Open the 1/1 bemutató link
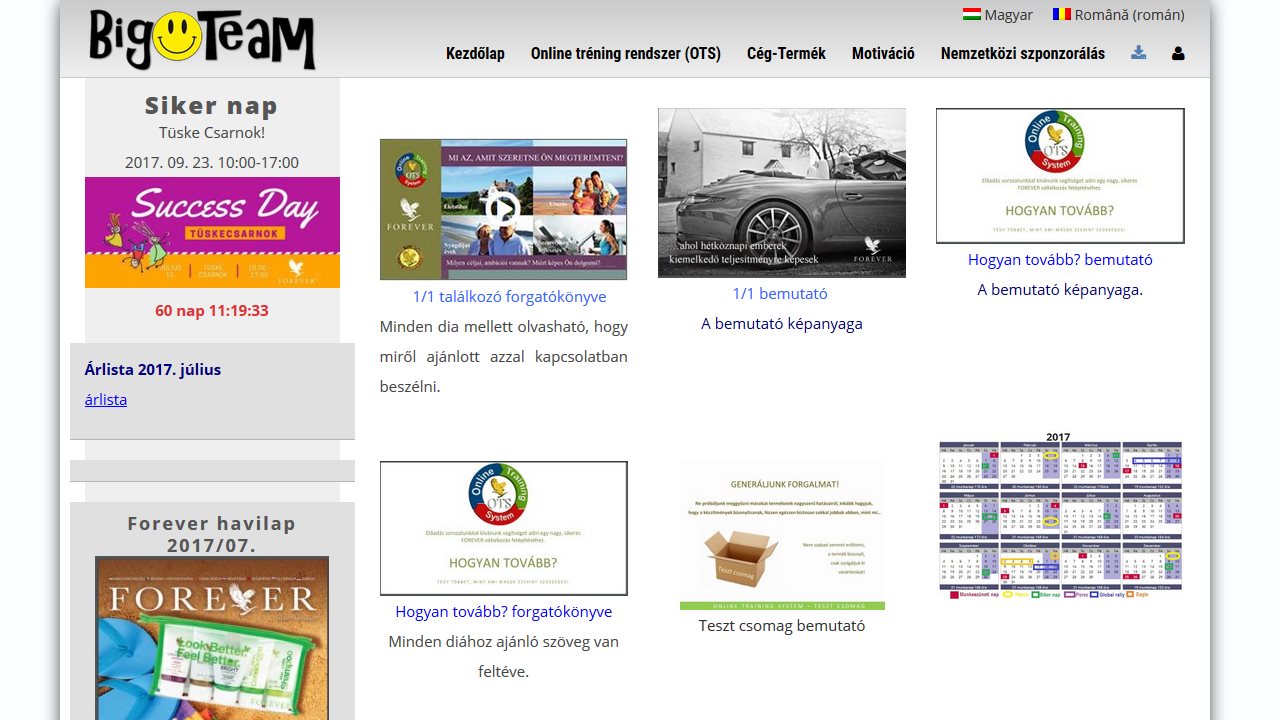The height and width of the screenshot is (720, 1280). point(780,294)
